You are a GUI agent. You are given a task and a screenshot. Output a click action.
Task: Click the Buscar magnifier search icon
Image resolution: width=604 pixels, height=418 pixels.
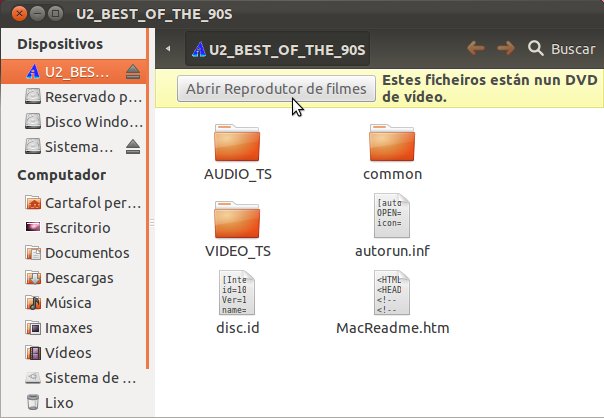(x=535, y=49)
